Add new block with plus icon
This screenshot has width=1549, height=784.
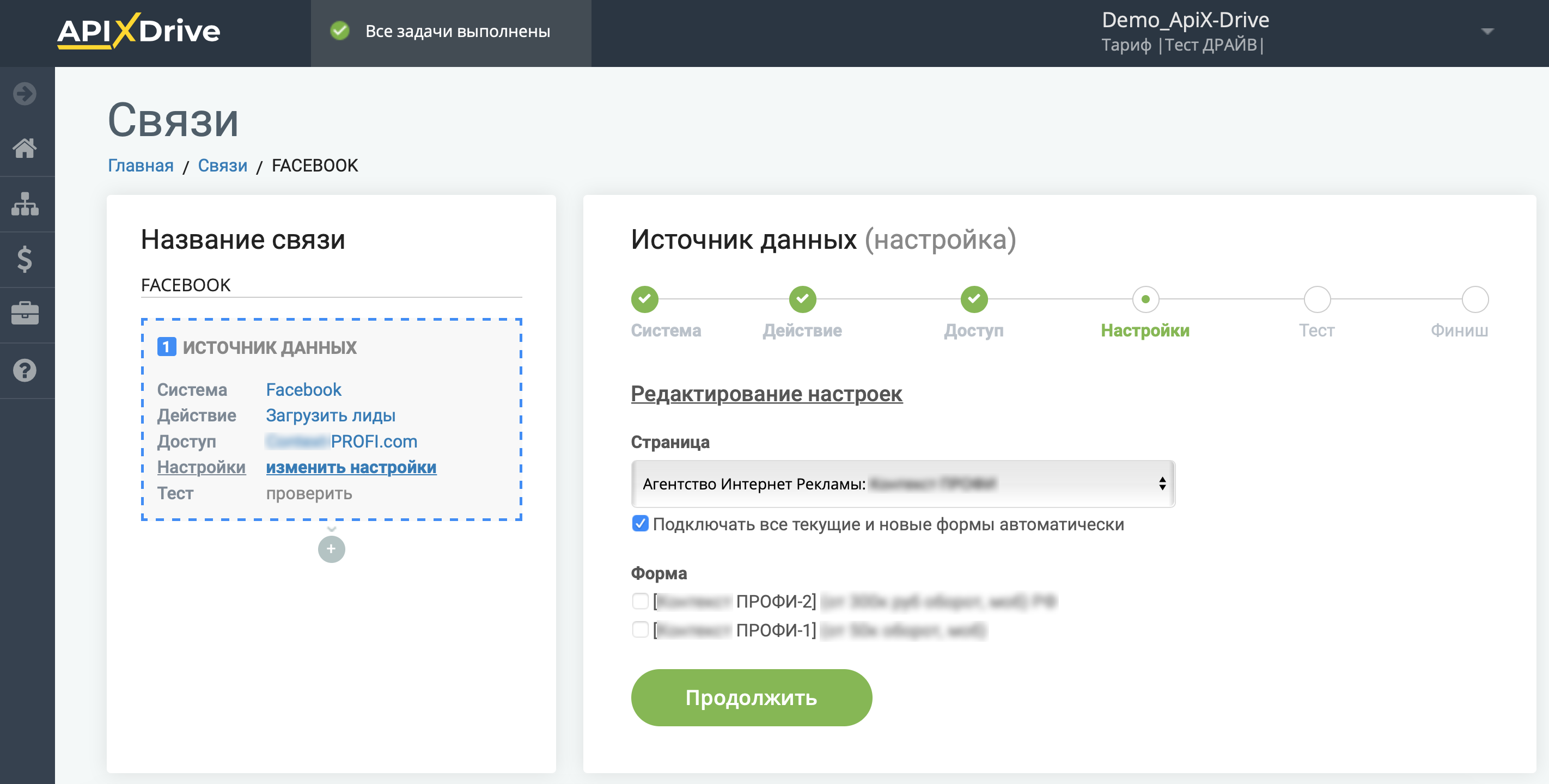point(331,549)
